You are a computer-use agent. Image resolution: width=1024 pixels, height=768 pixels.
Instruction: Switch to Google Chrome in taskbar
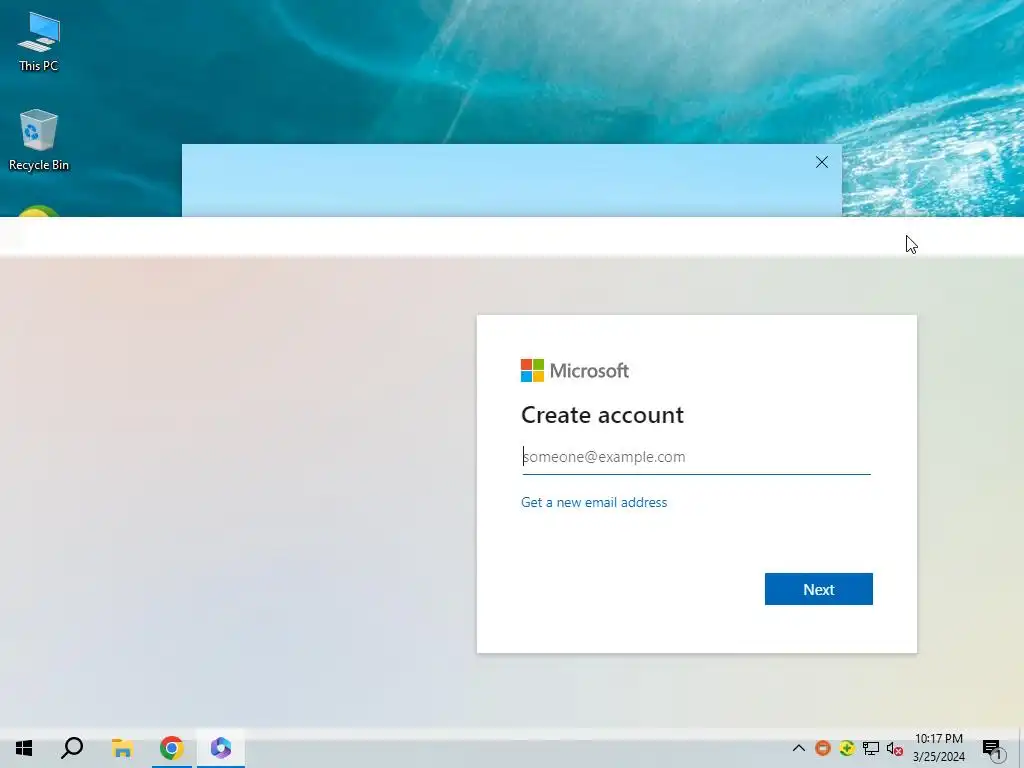(172, 748)
